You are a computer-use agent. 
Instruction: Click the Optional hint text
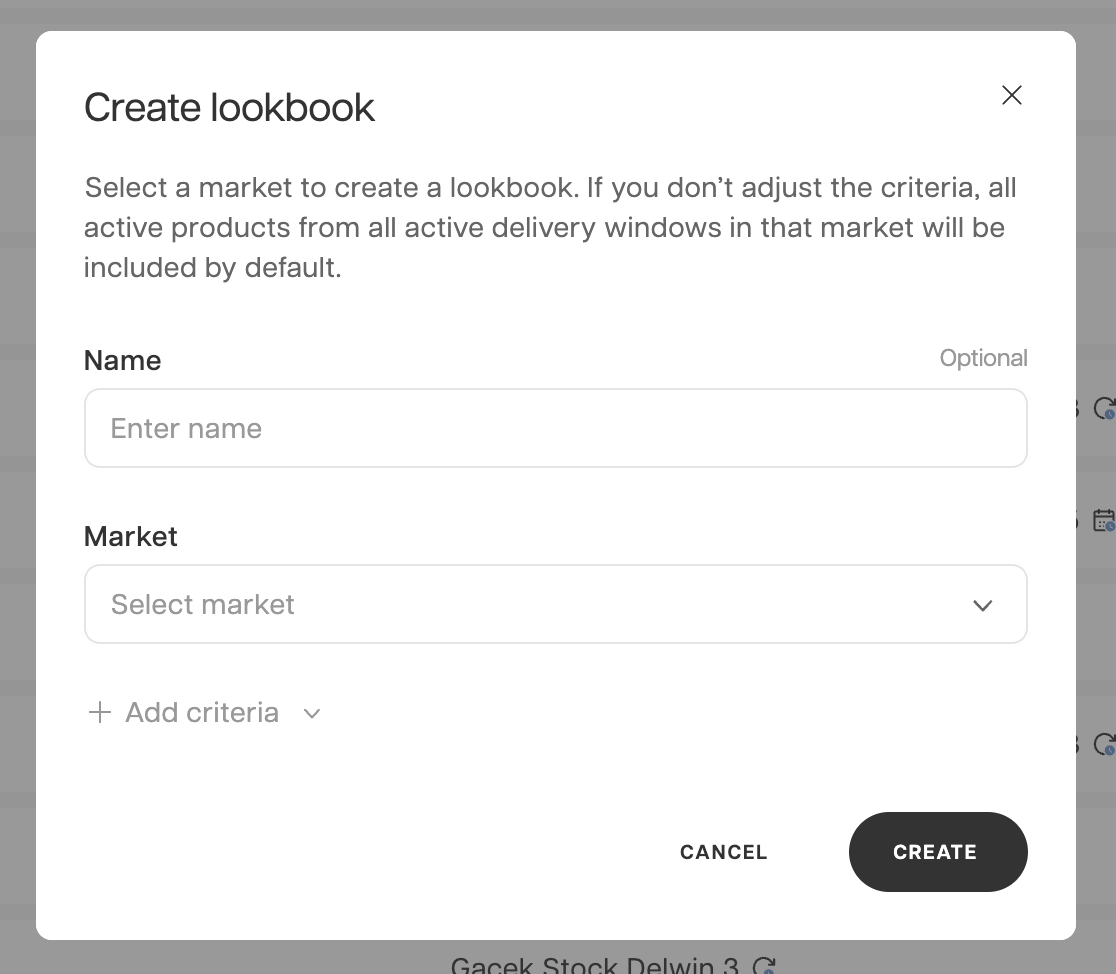click(x=983, y=358)
